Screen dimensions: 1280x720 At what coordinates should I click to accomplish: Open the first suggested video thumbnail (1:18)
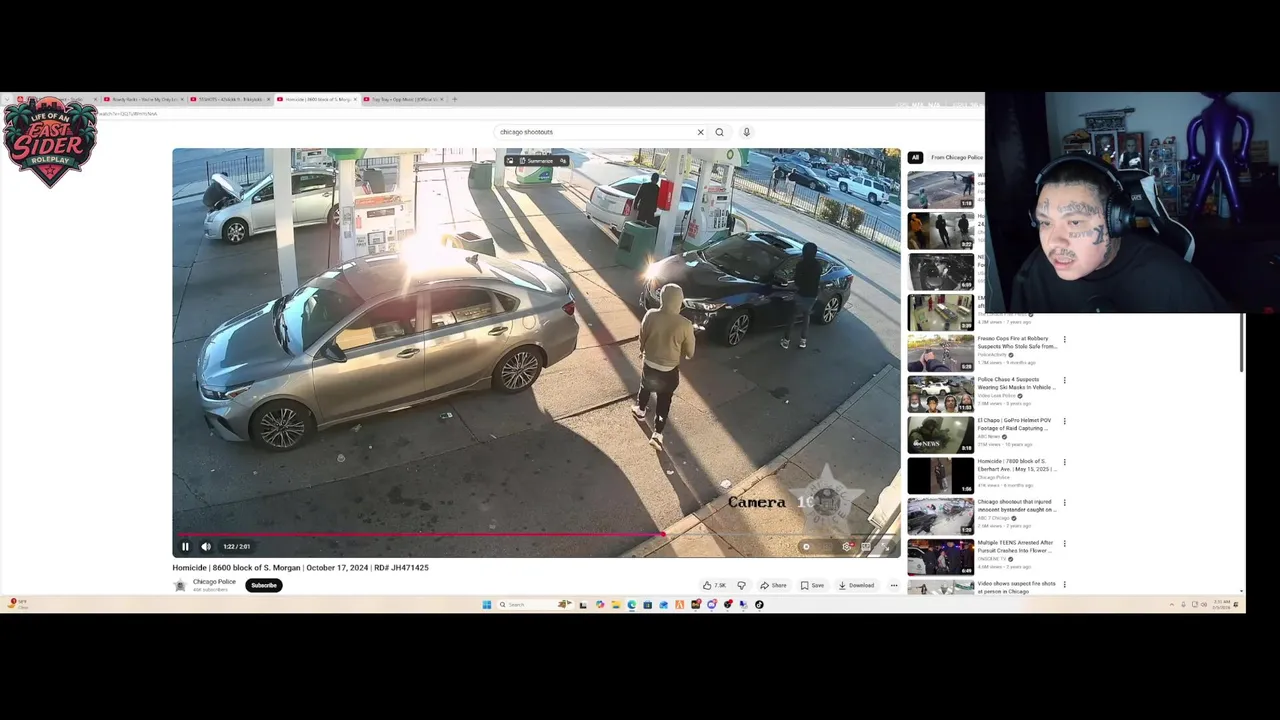940,190
